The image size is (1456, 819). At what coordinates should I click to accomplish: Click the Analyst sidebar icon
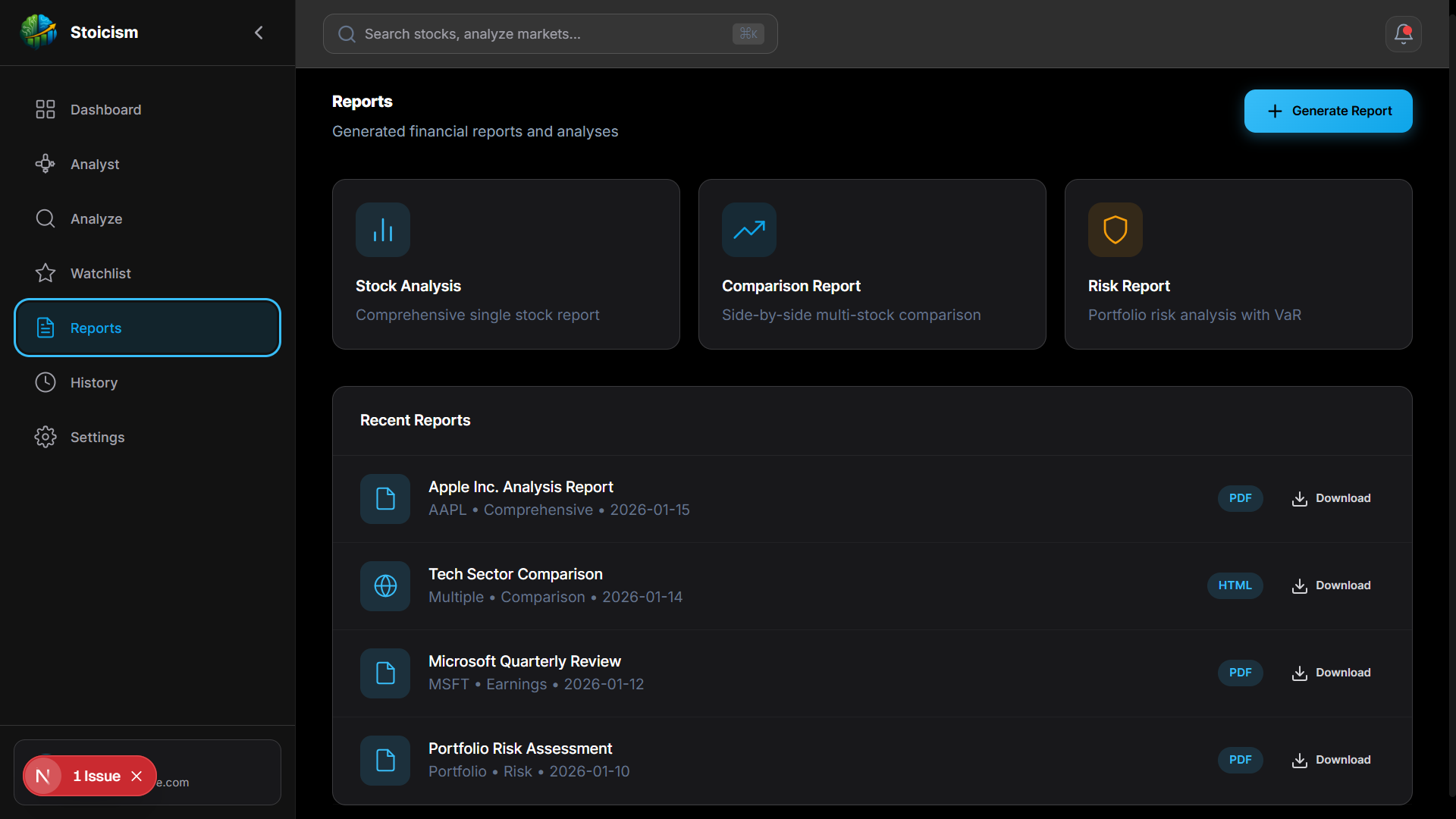pyautogui.click(x=45, y=164)
